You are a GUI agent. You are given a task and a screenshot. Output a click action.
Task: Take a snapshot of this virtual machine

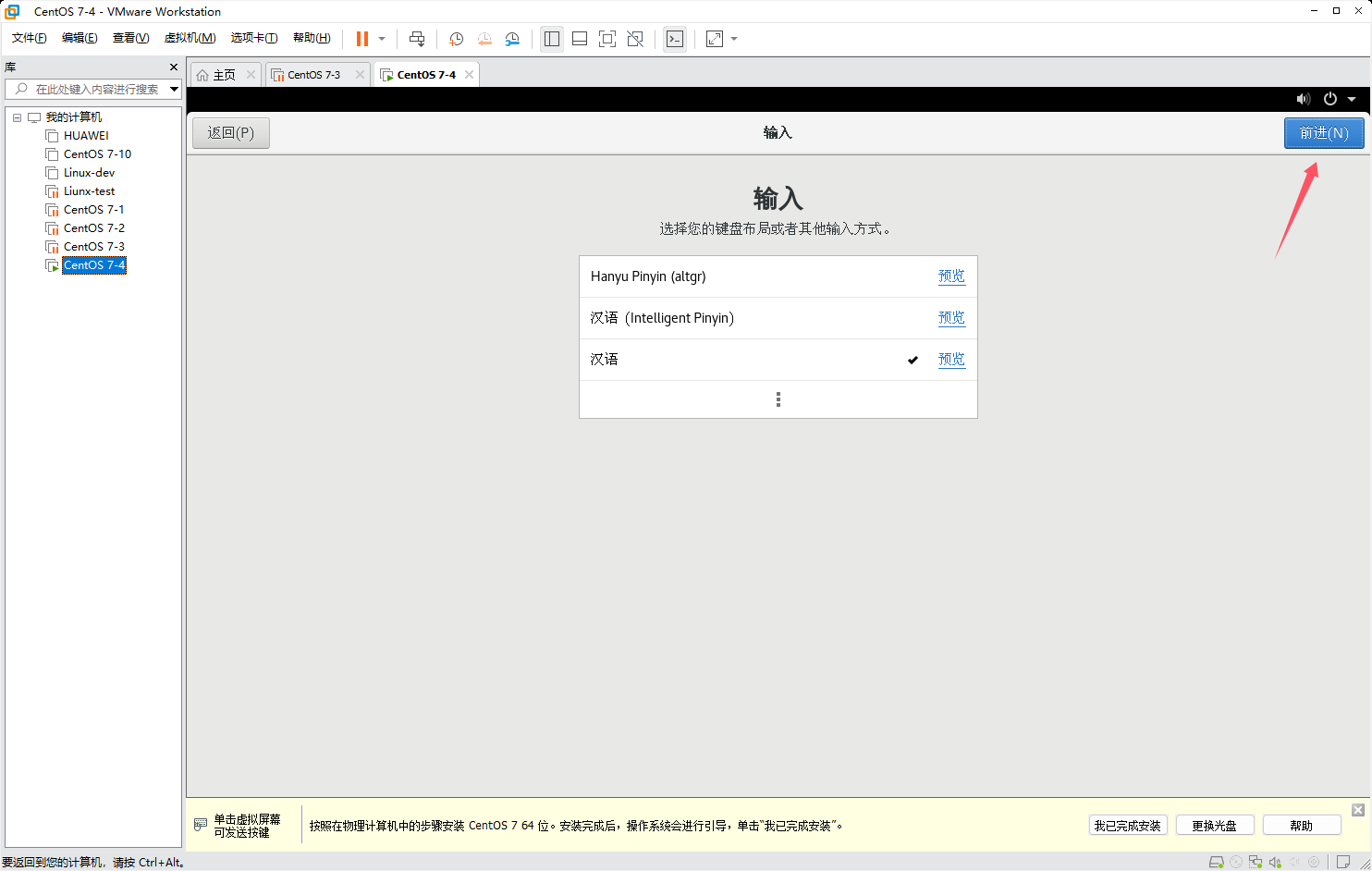[x=456, y=39]
